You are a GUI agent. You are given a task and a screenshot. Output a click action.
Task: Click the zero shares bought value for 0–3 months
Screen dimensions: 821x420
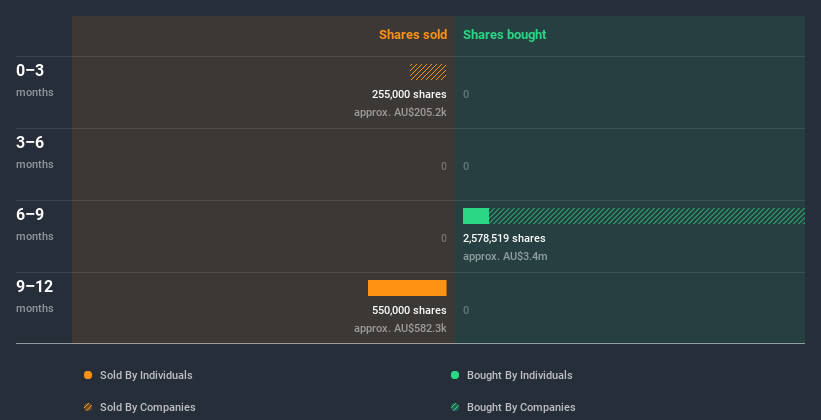pyautogui.click(x=466, y=94)
